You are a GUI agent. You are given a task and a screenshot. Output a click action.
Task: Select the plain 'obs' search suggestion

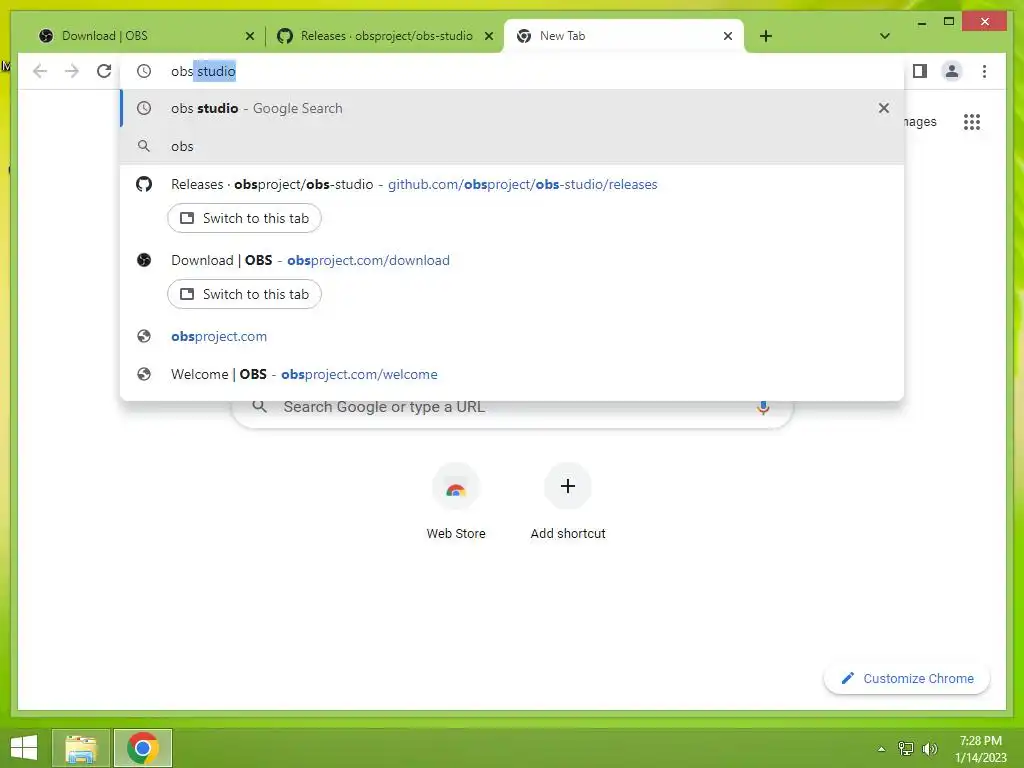[513, 146]
